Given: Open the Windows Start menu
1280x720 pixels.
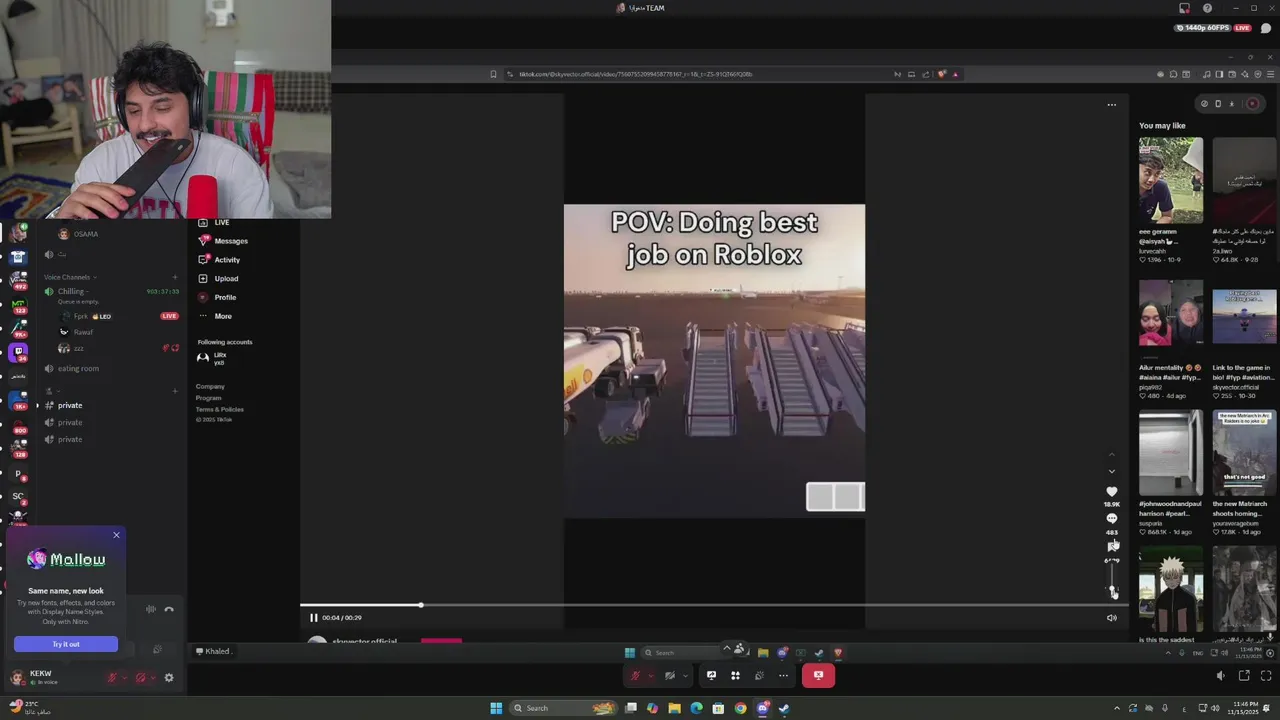Looking at the screenshot, I should click(496, 708).
